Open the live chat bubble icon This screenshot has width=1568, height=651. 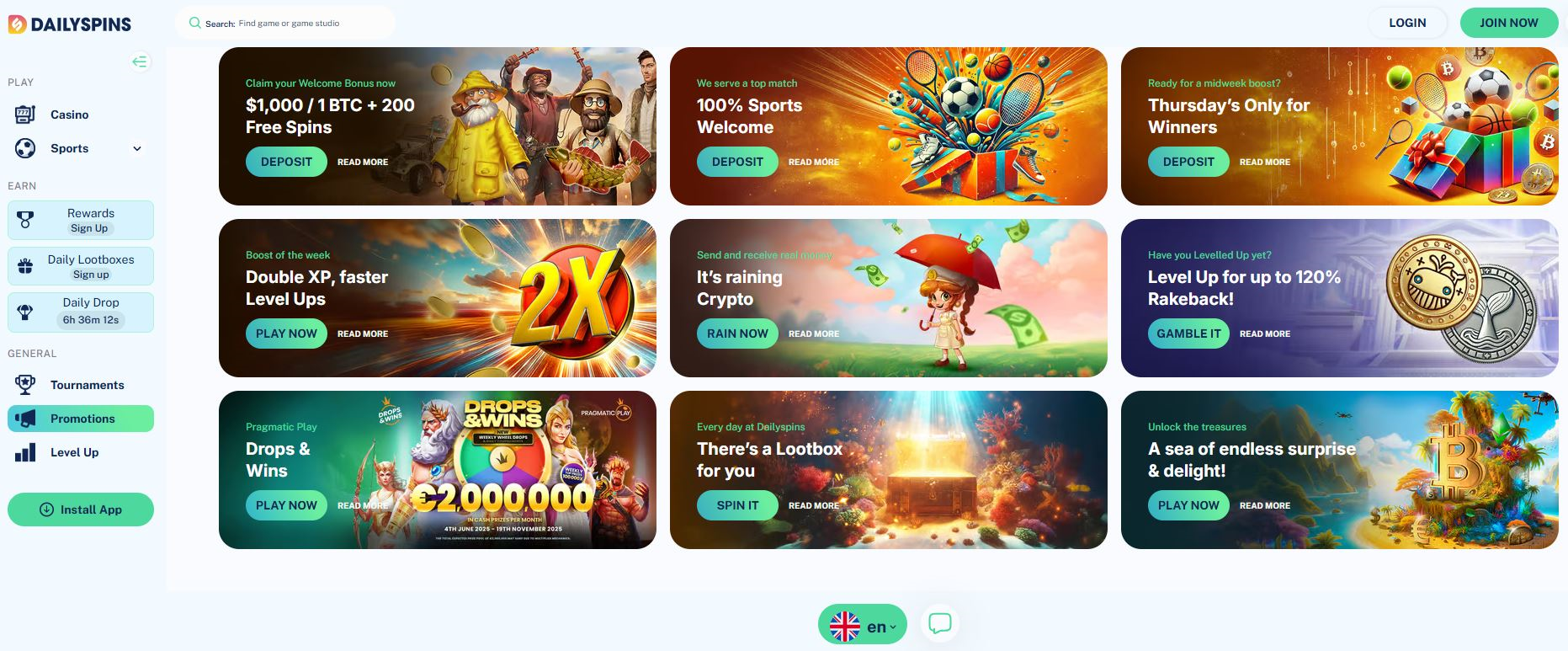pyautogui.click(x=939, y=624)
